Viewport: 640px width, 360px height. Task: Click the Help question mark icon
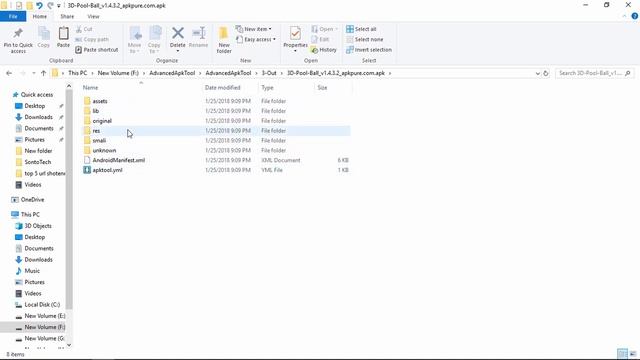click(635, 16)
